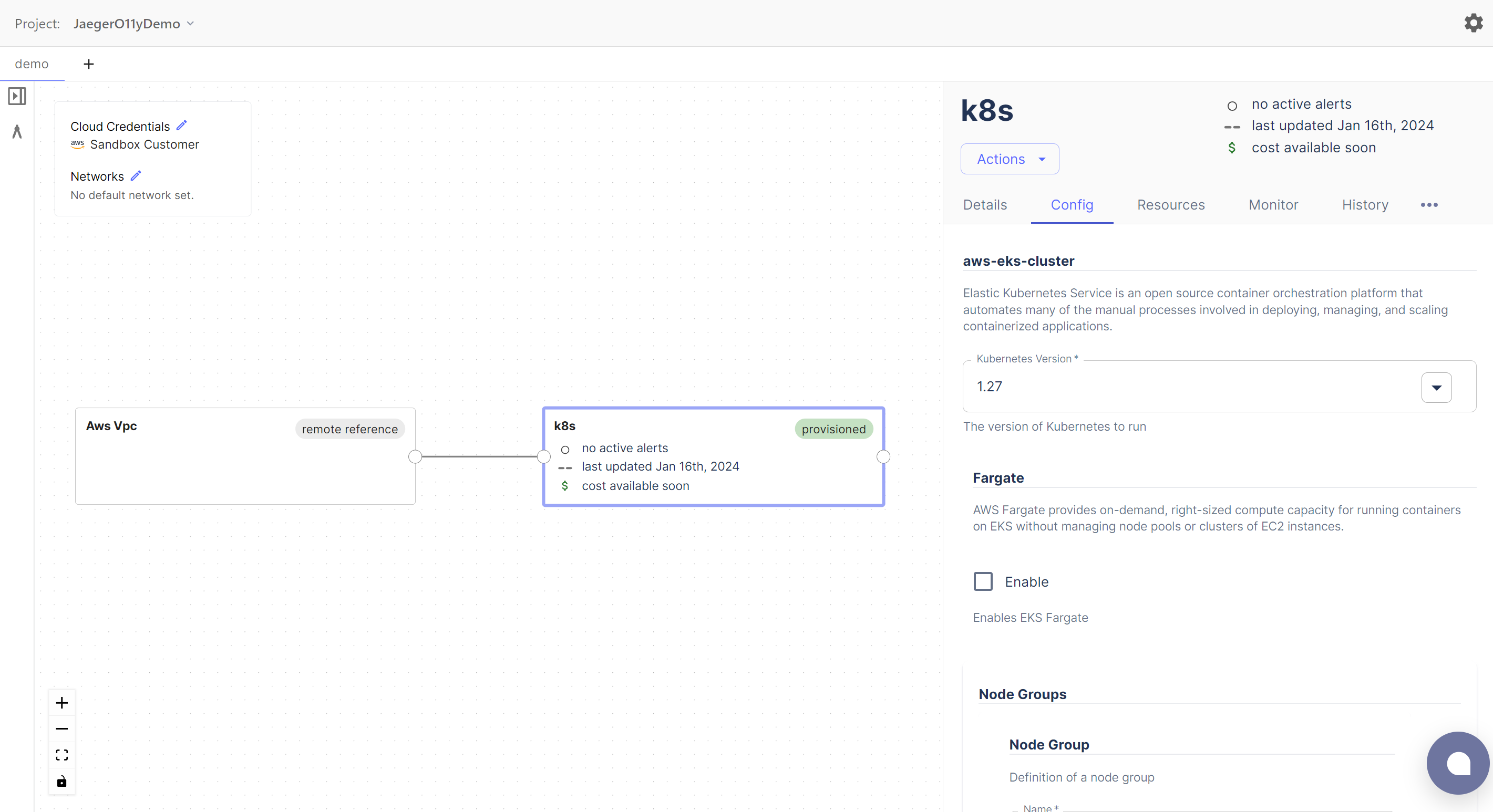Open the overflow menu next to History
1493x812 pixels.
click(1429, 204)
